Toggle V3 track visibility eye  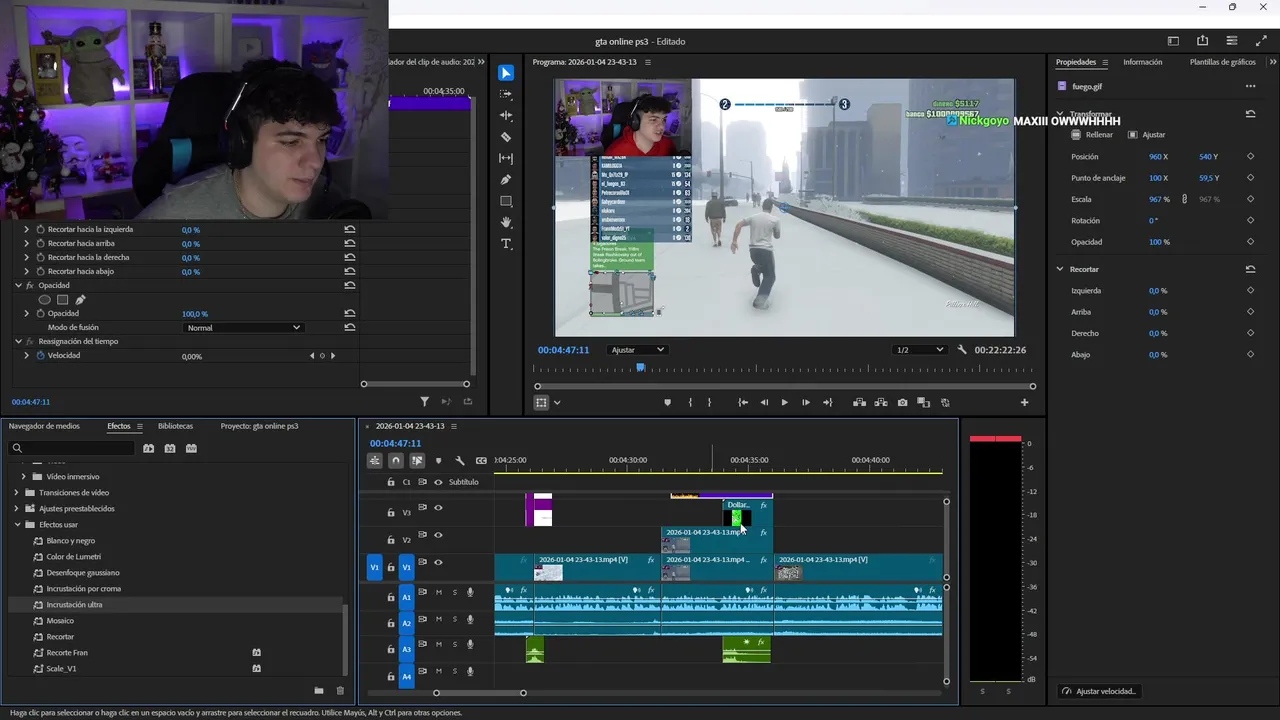point(438,508)
